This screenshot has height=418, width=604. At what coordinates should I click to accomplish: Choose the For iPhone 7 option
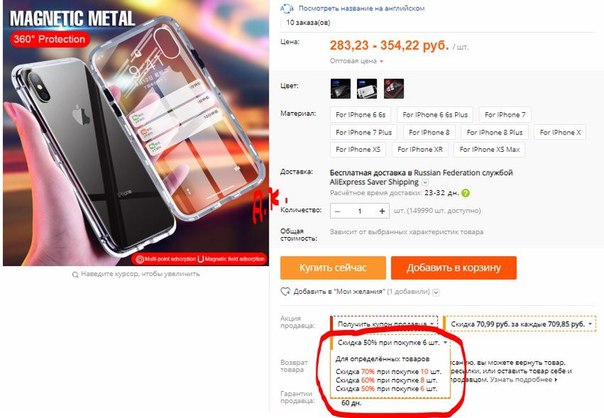[505, 115]
